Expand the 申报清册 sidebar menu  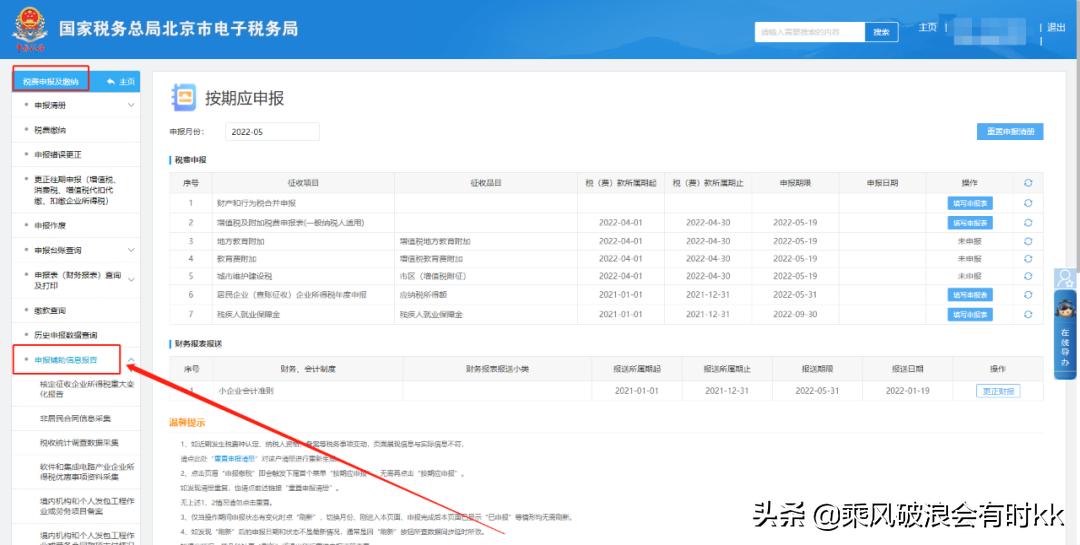pyautogui.click(x=131, y=105)
